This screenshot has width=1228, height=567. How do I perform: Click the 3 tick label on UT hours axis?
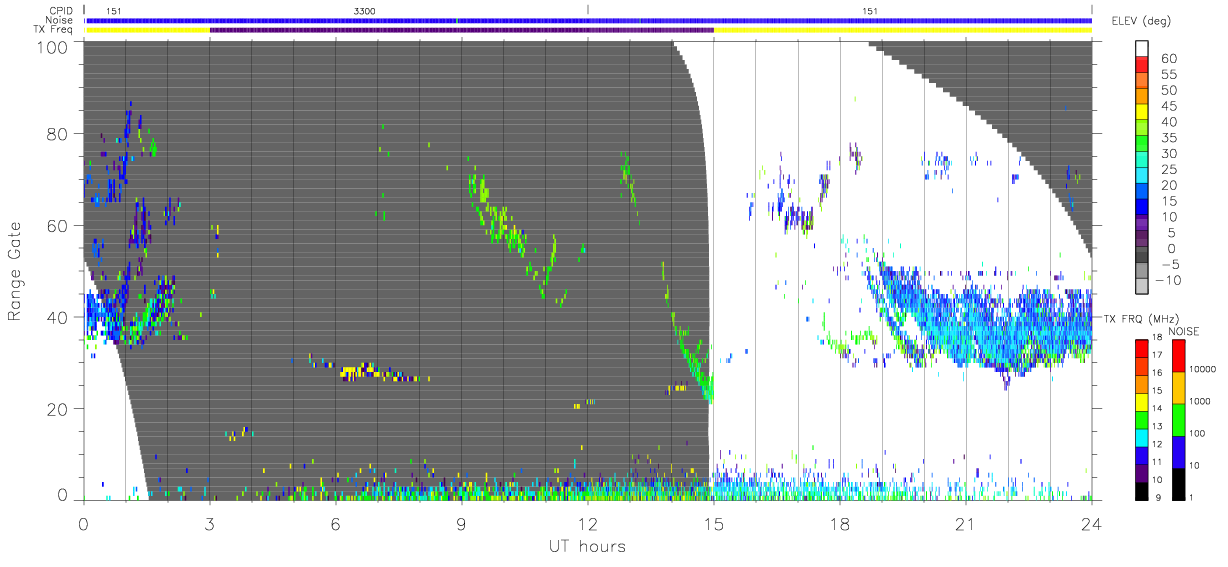tap(209, 524)
